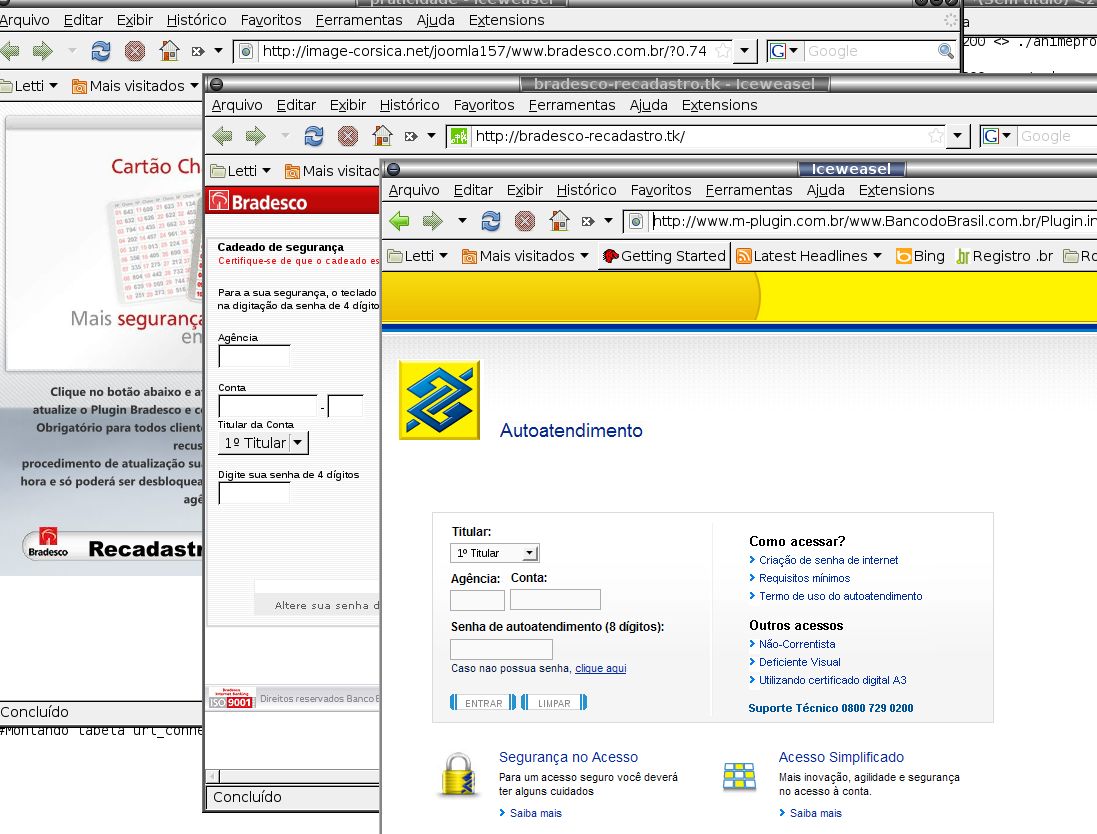The image size is (1097, 834).
Task: Click Forward arrow in bradesco-recadastro.tk window
Action: pos(256,136)
